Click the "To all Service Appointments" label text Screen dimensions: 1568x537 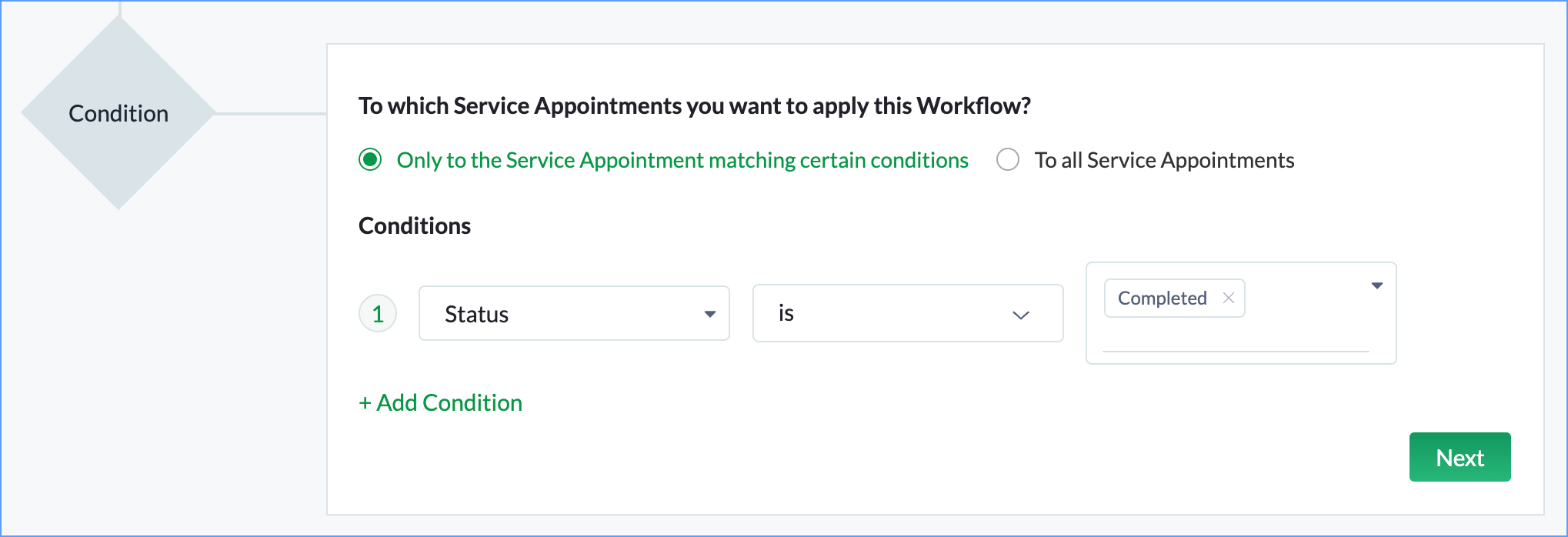tap(1164, 160)
